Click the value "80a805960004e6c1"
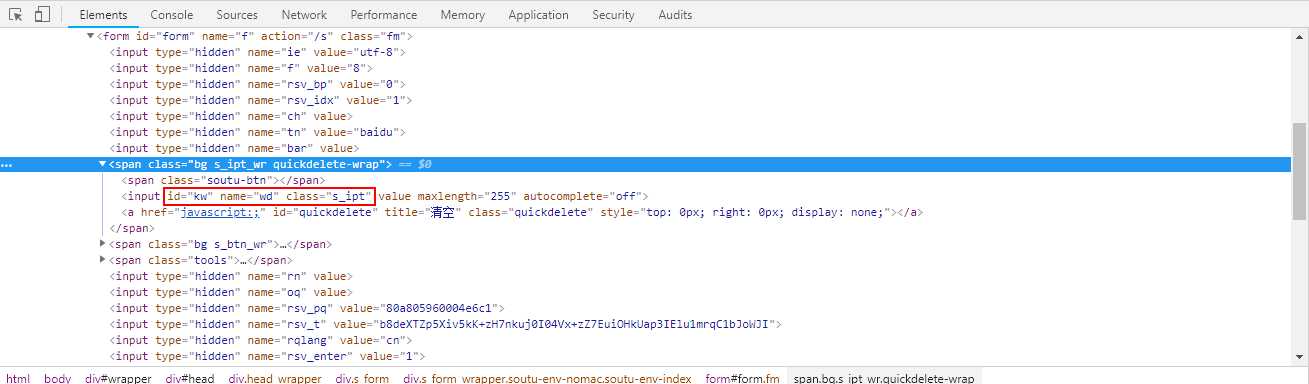 coord(437,308)
